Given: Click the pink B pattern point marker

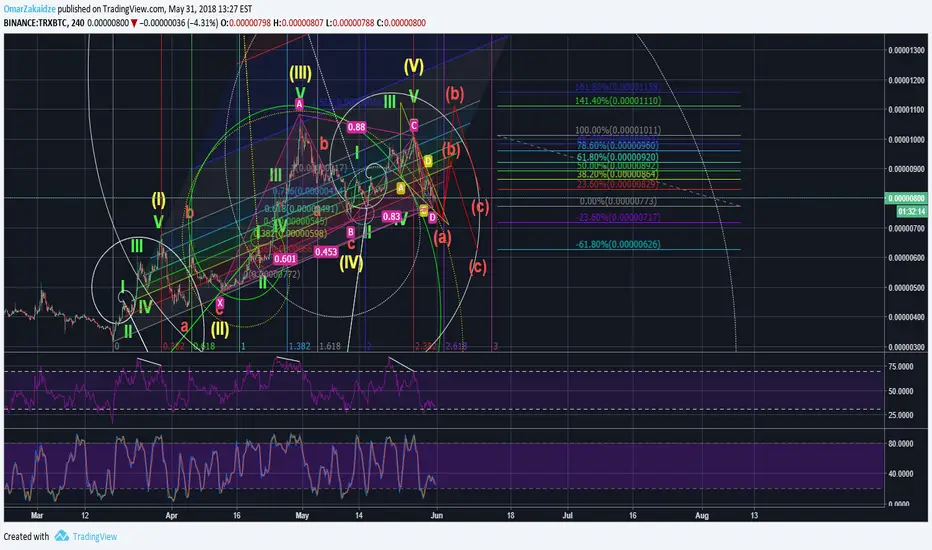Looking at the screenshot, I should 351,232.
